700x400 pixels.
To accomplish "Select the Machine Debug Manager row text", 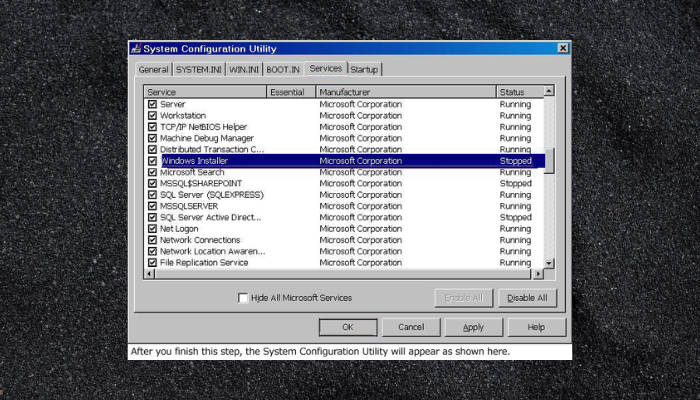I will click(207, 138).
